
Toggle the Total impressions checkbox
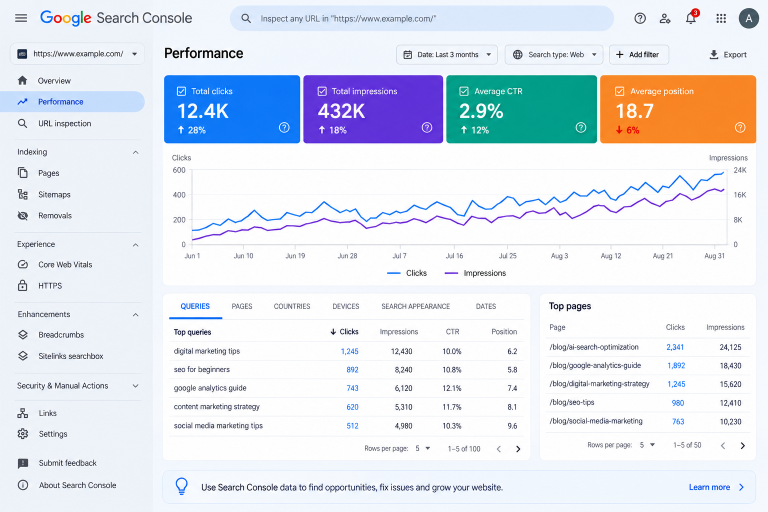[322, 91]
